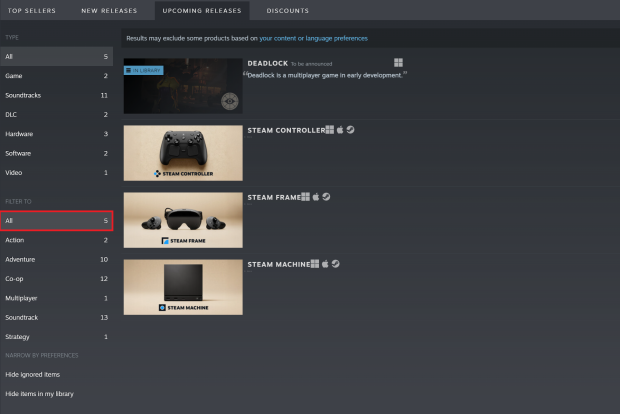620x414 pixels.
Task: Click the SteamOS icon beside Steam Frame
Action: (326, 197)
